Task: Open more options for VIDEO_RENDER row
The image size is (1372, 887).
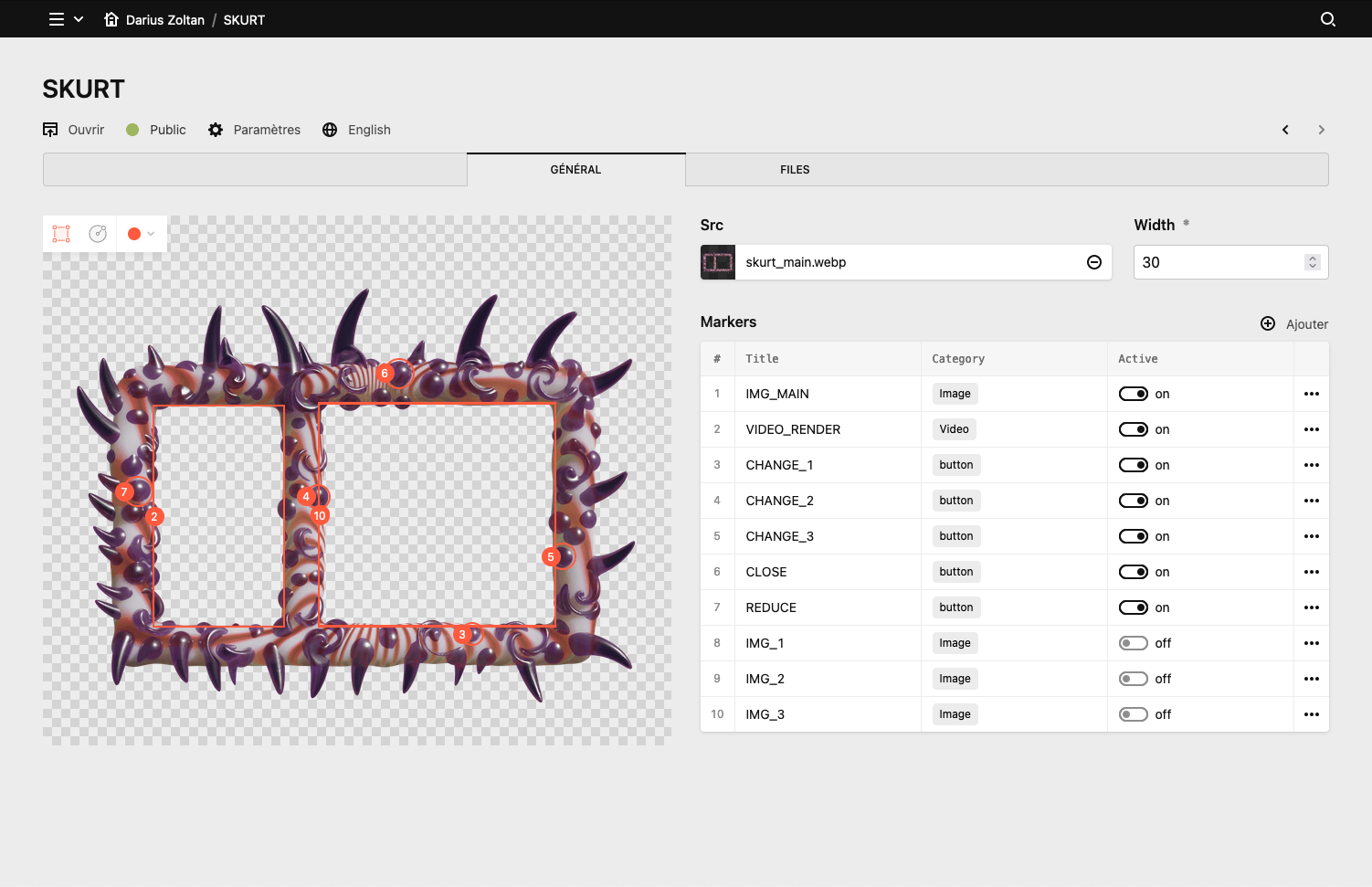Action: tap(1312, 429)
